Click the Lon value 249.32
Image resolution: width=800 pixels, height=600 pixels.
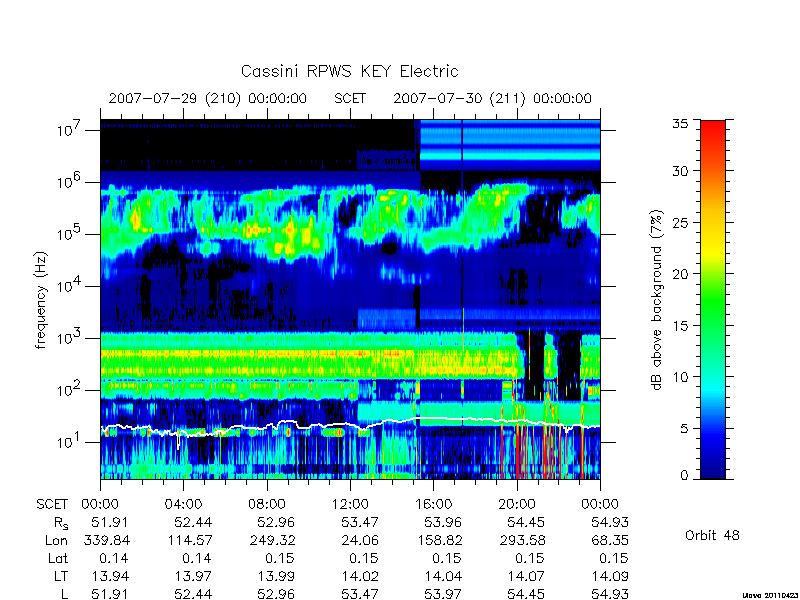[x=271, y=540]
